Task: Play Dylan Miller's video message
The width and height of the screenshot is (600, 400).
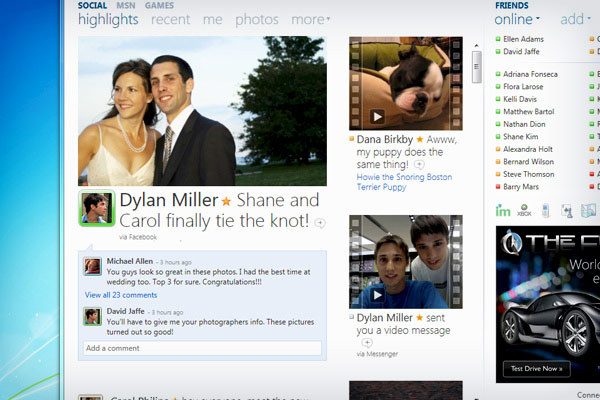Action: (378, 294)
